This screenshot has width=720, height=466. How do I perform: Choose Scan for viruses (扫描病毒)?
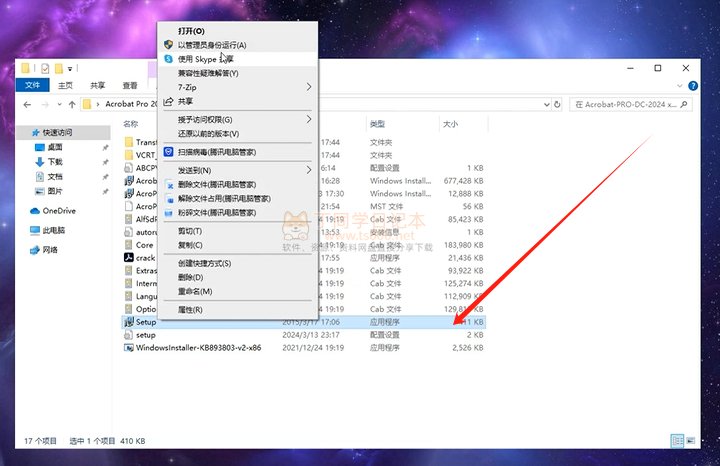(x=237, y=152)
